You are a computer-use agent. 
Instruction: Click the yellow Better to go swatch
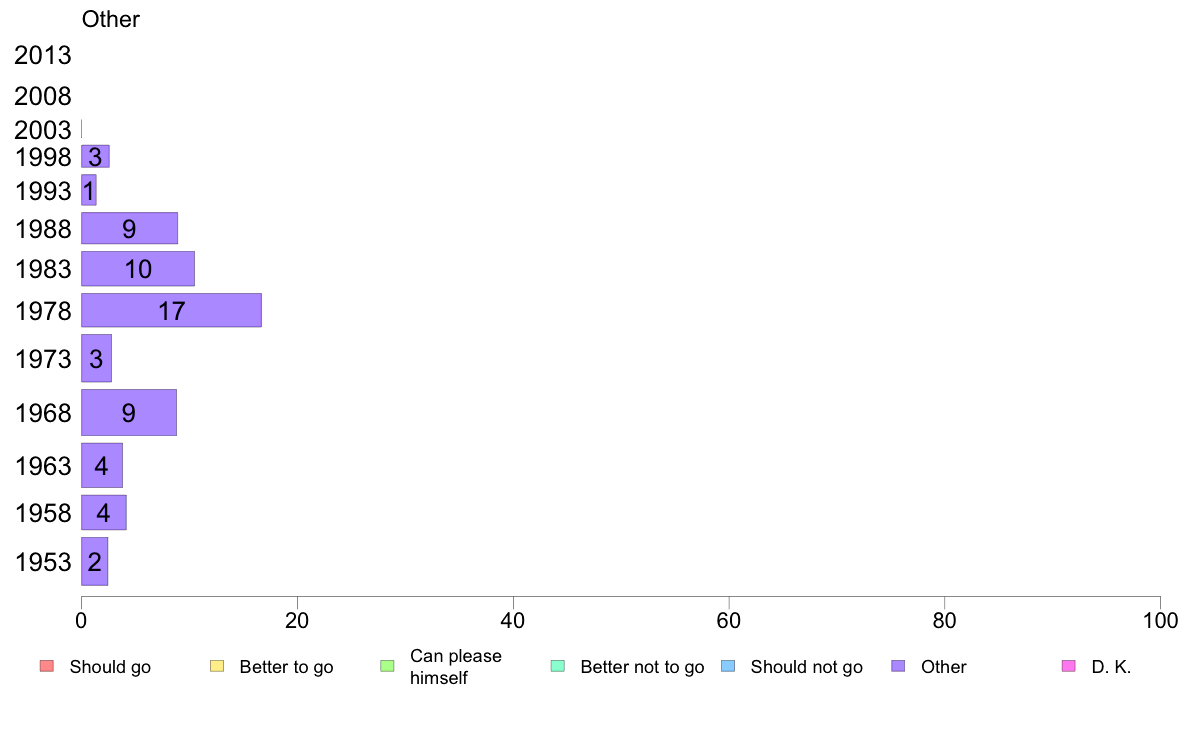coord(217,666)
